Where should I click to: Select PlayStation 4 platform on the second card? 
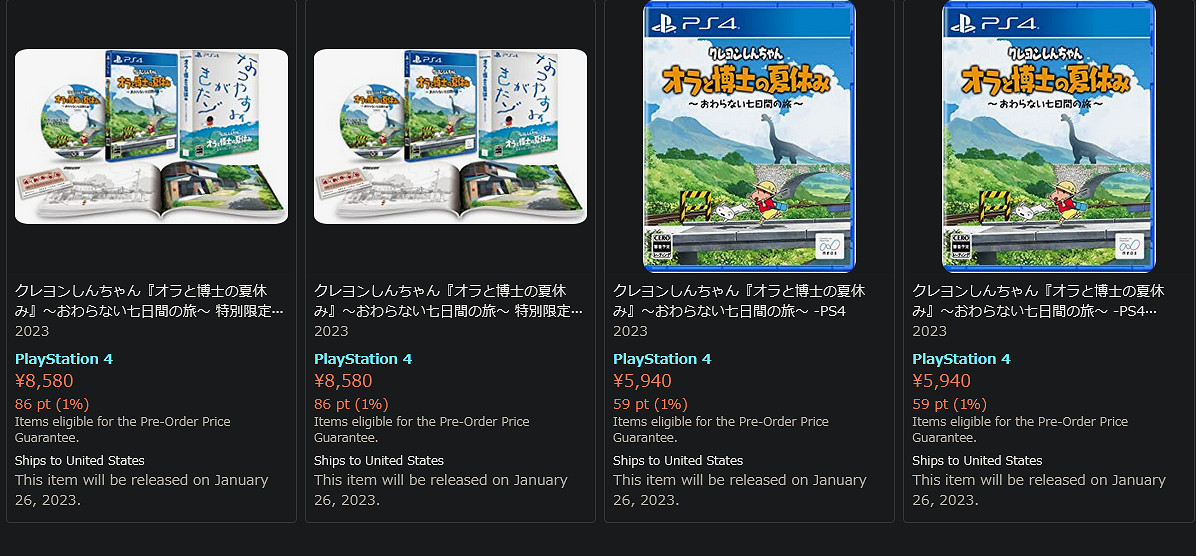[x=362, y=359]
